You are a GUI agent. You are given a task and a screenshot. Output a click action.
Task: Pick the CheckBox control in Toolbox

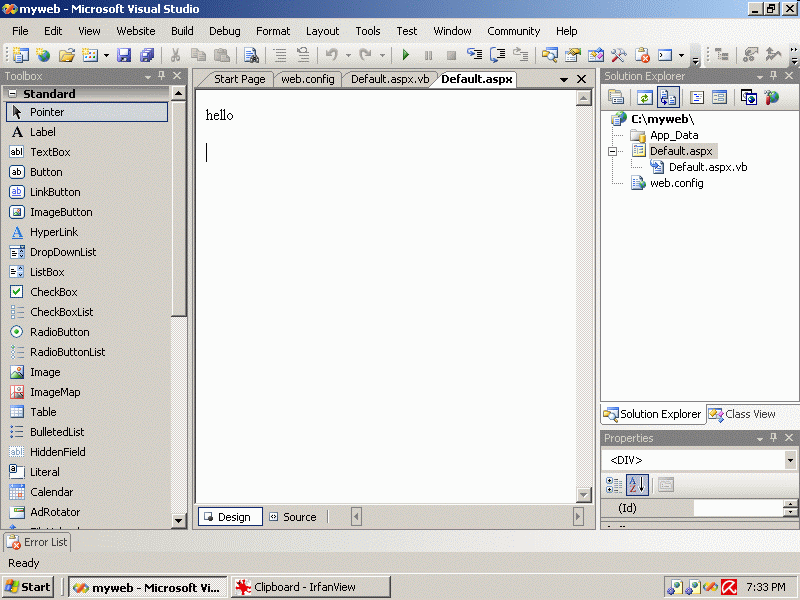53,292
